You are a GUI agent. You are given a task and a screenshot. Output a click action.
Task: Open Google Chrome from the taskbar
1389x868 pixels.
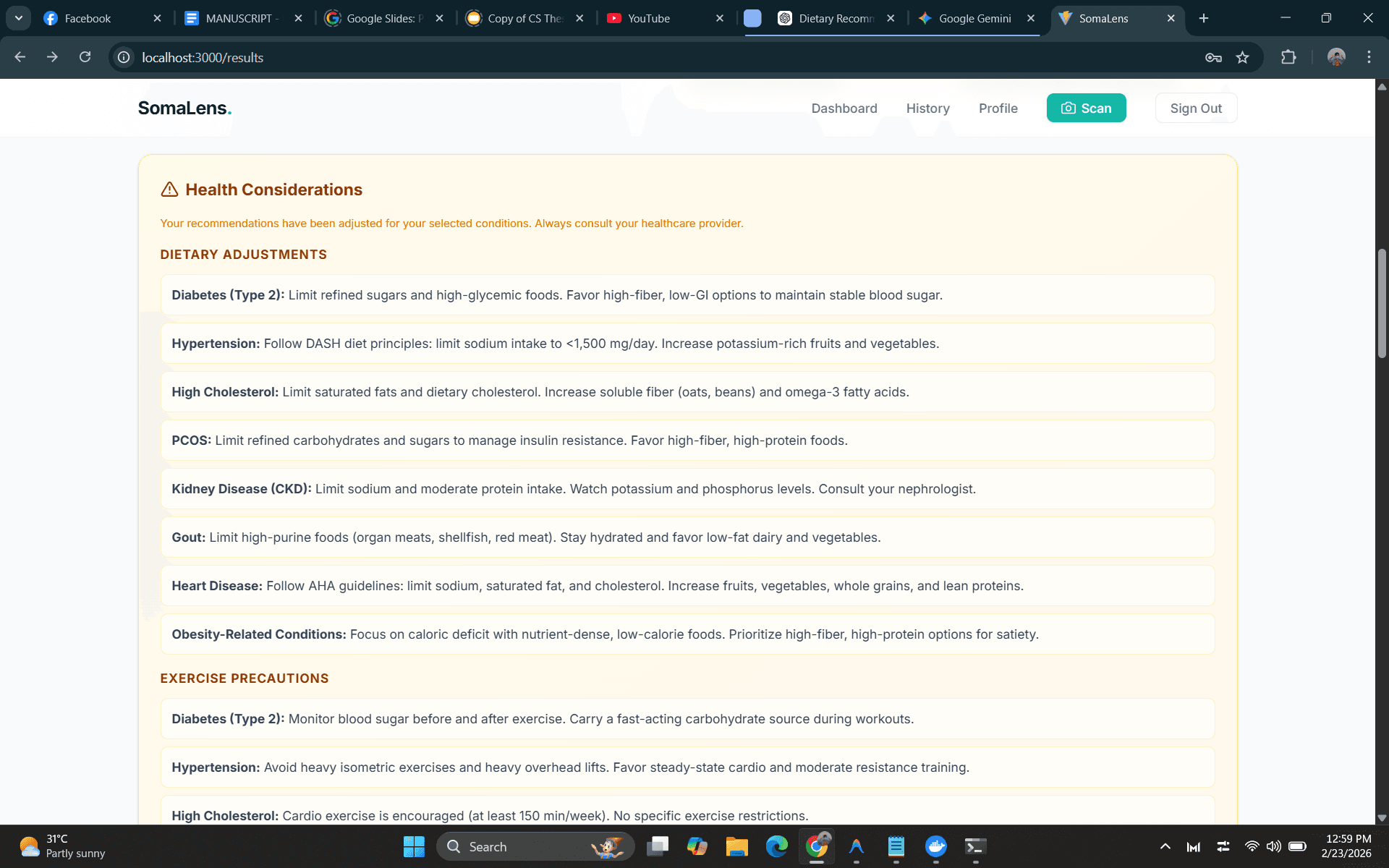817,846
